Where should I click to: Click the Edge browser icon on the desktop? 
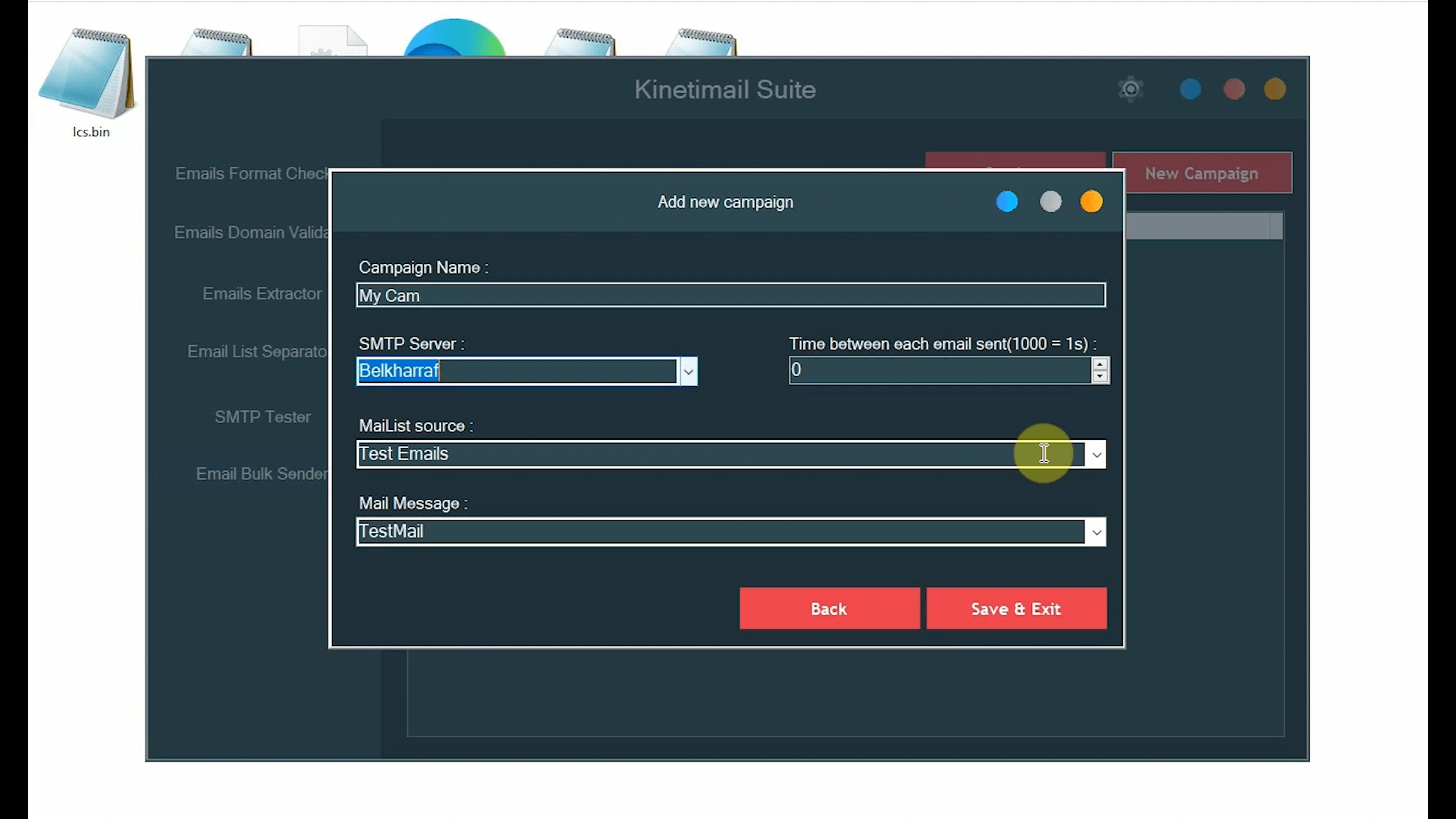pos(454,39)
